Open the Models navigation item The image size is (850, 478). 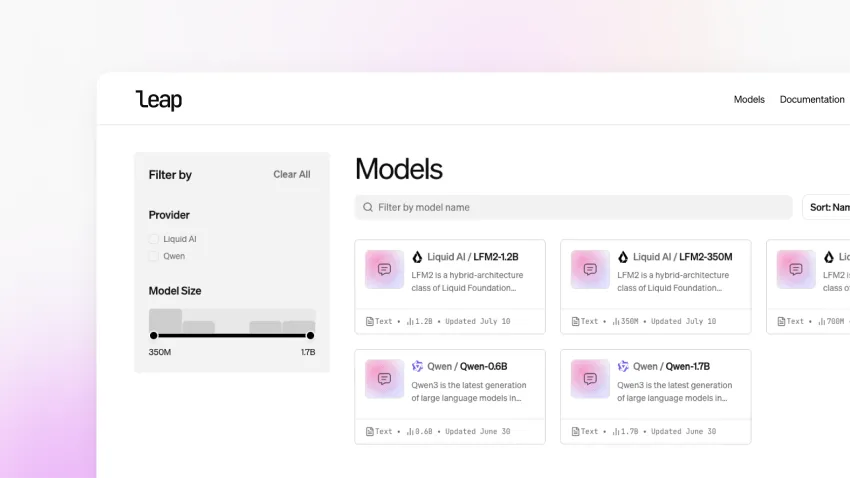pyautogui.click(x=749, y=100)
